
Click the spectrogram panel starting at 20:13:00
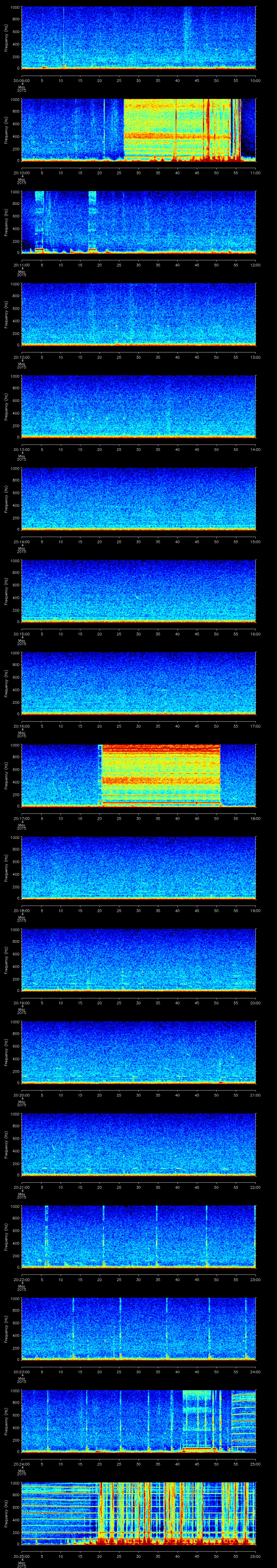tap(138, 407)
